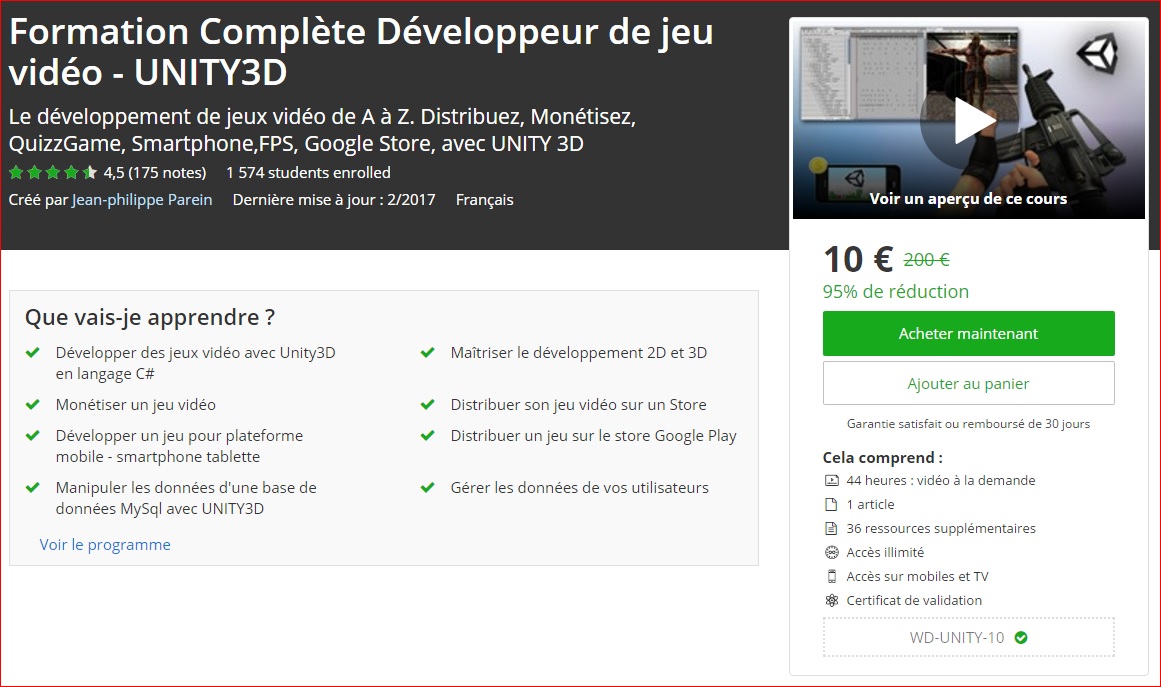Click Certificat de validation text
The width and height of the screenshot is (1161, 687).
click(x=914, y=600)
